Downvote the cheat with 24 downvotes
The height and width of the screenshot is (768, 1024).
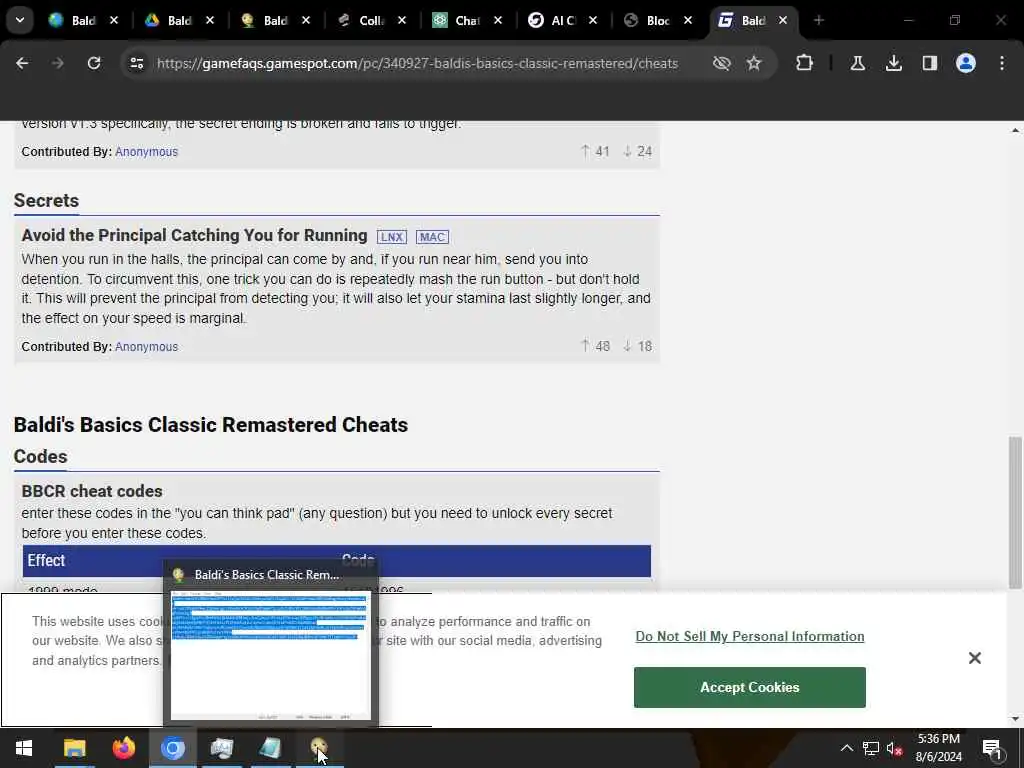tap(637, 152)
